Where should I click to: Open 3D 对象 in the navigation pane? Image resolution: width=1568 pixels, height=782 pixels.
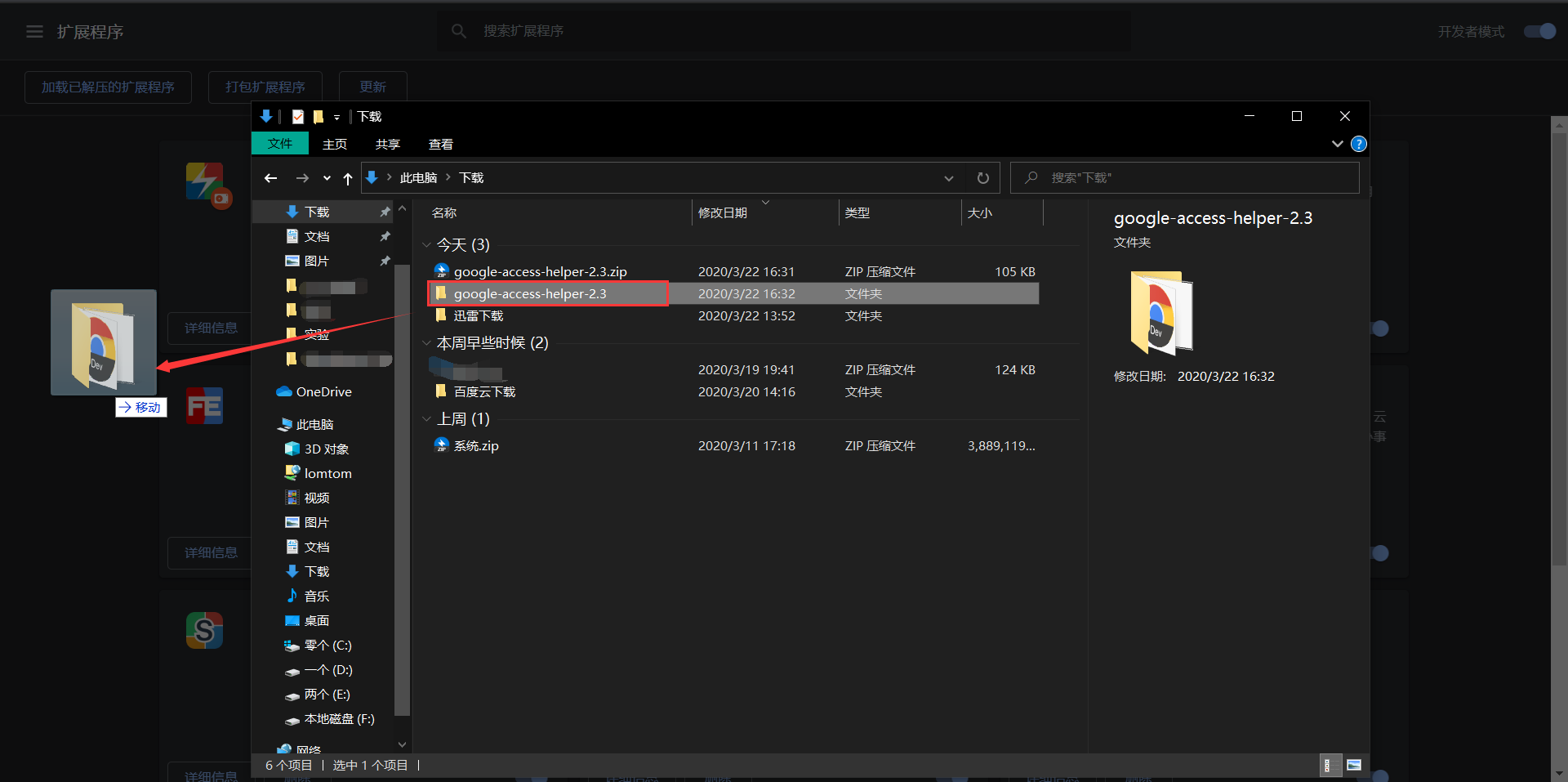(x=326, y=449)
